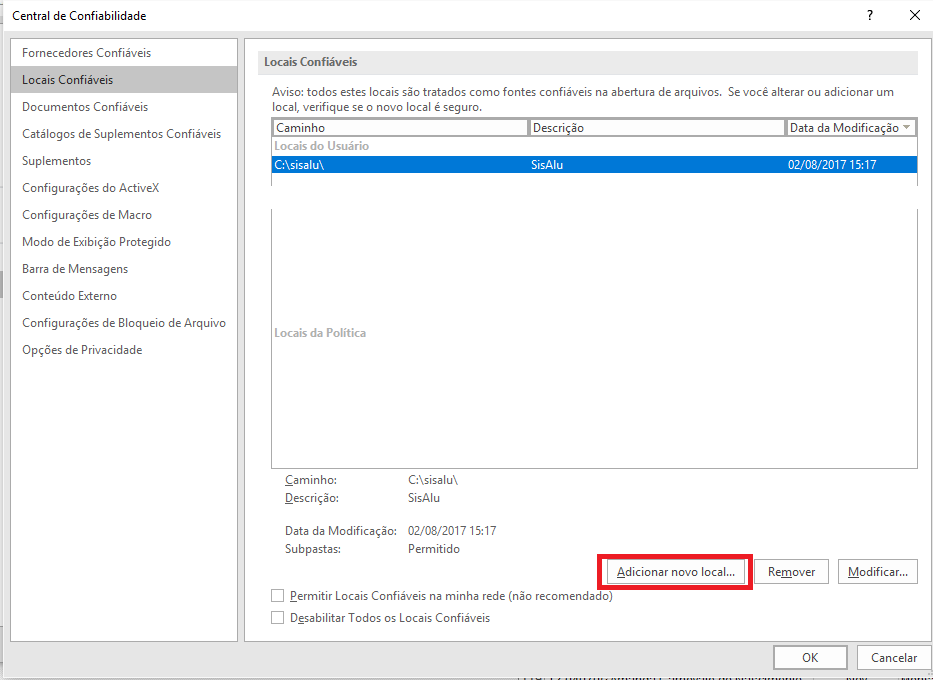This screenshot has height=680, width=933.
Task: Open the help question mark icon
Action: [870, 15]
